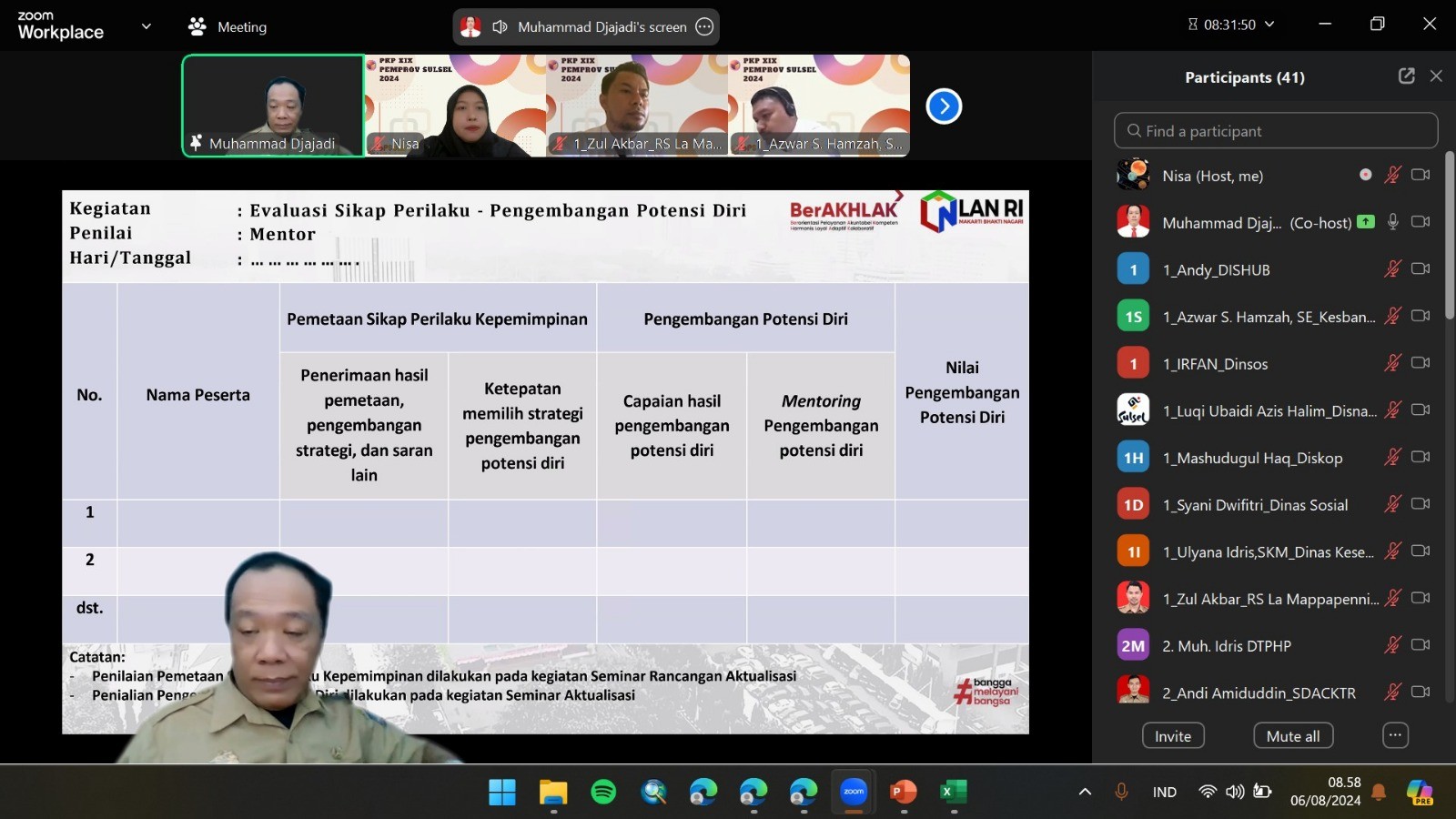Viewport: 1456px width, 819px height.
Task: Toggle microphone for 1_Andy_DISHUB
Action: click(x=1392, y=268)
